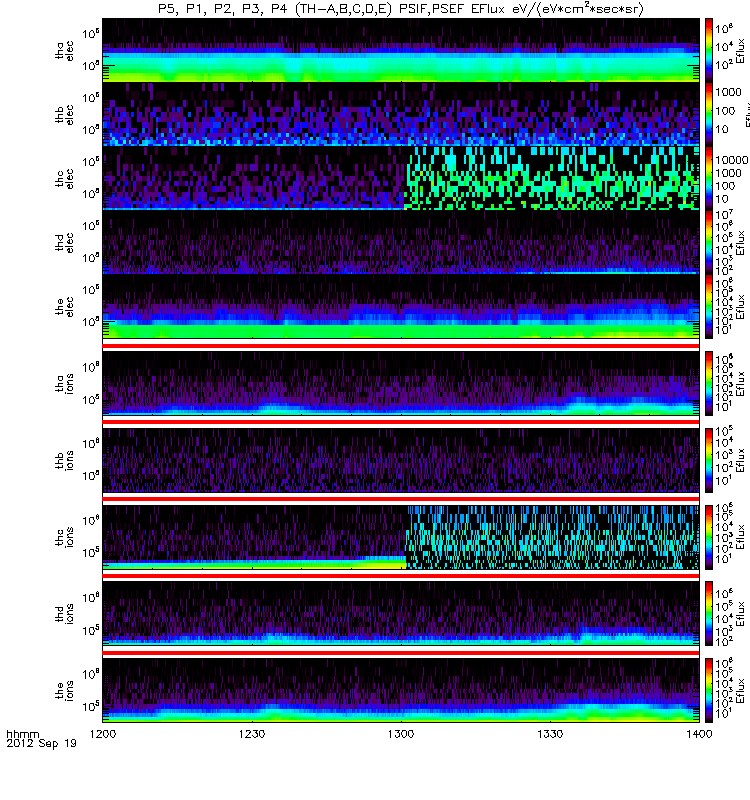The width and height of the screenshot is (750, 800).
Task: Click the 1330 time axis label
Action: pyautogui.click(x=550, y=734)
